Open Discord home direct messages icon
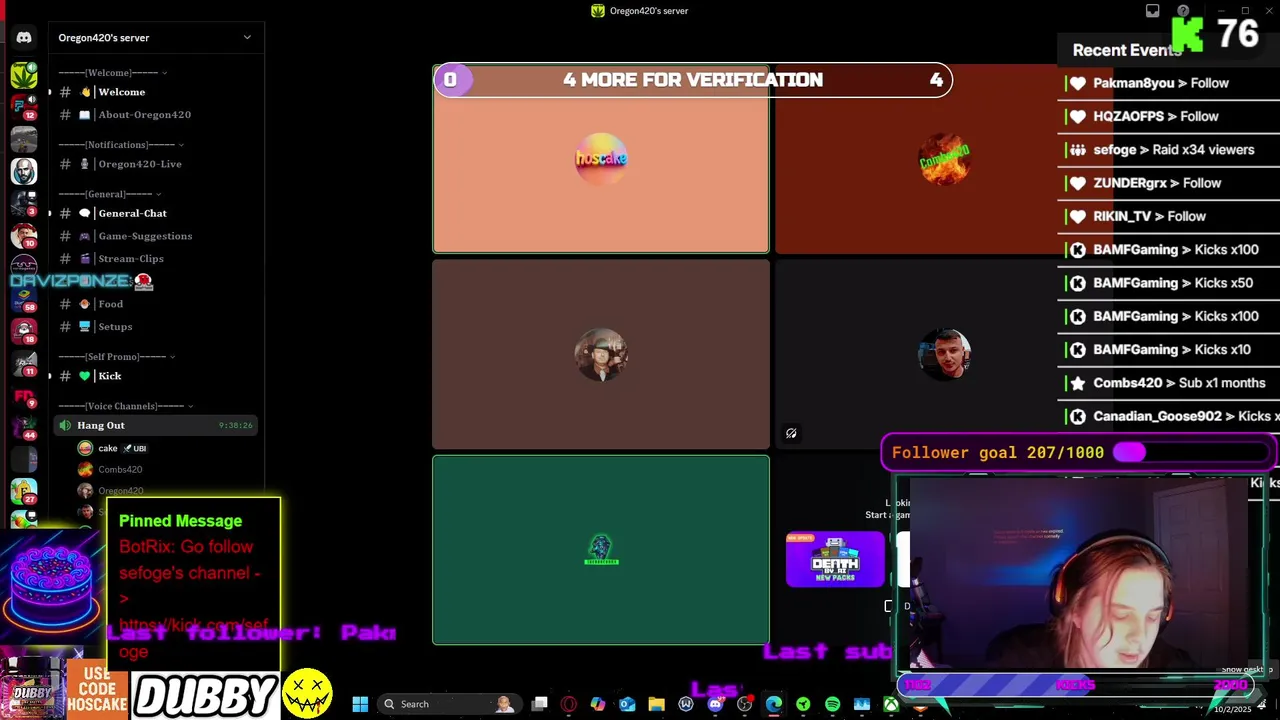 [x=24, y=38]
